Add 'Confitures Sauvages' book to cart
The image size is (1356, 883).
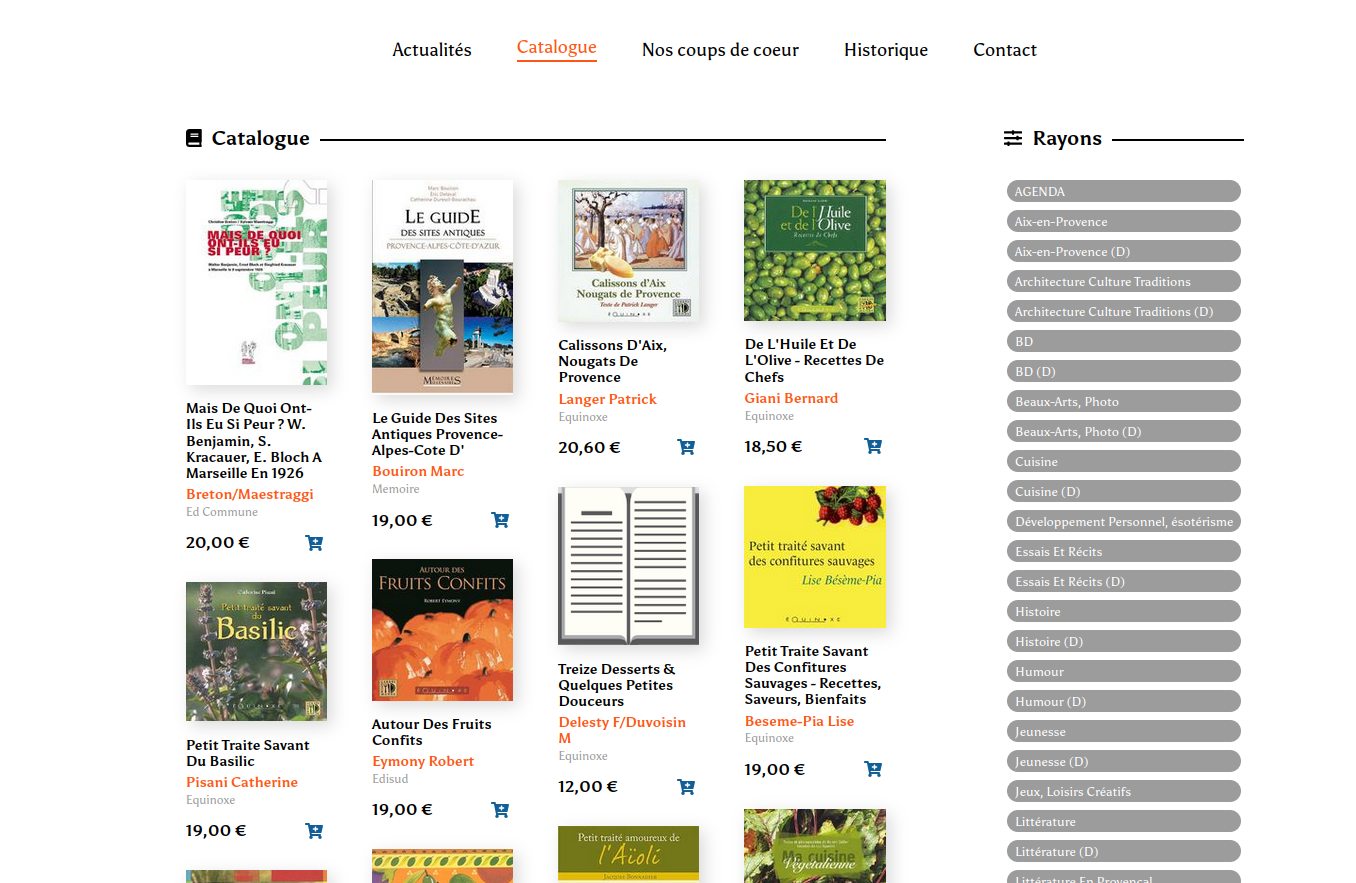point(873,769)
